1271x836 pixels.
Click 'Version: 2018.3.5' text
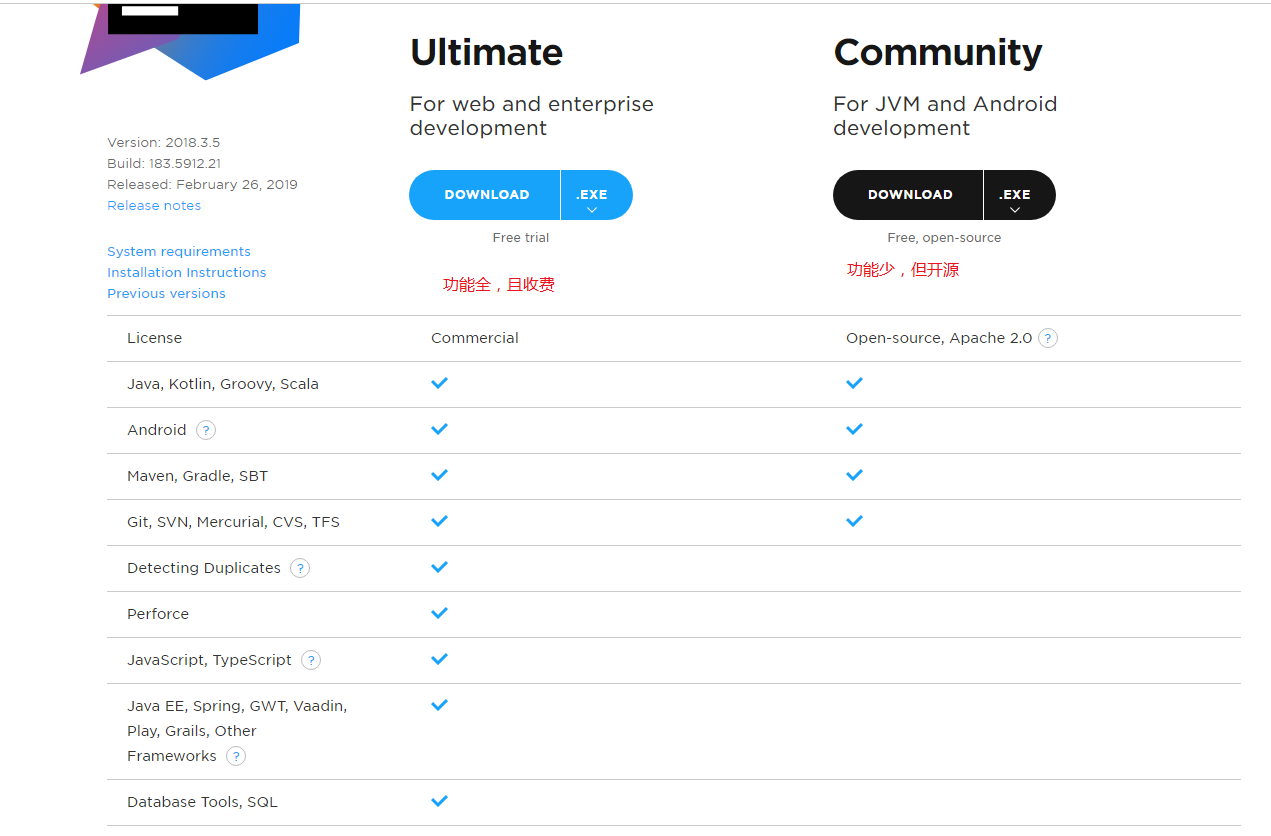164,142
